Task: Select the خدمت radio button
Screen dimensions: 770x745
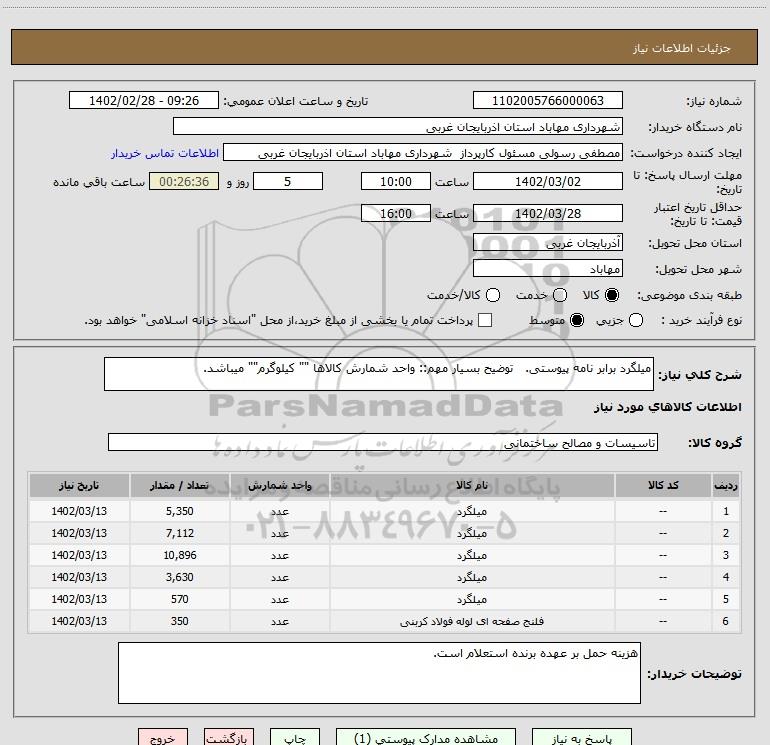Action: pos(560,295)
